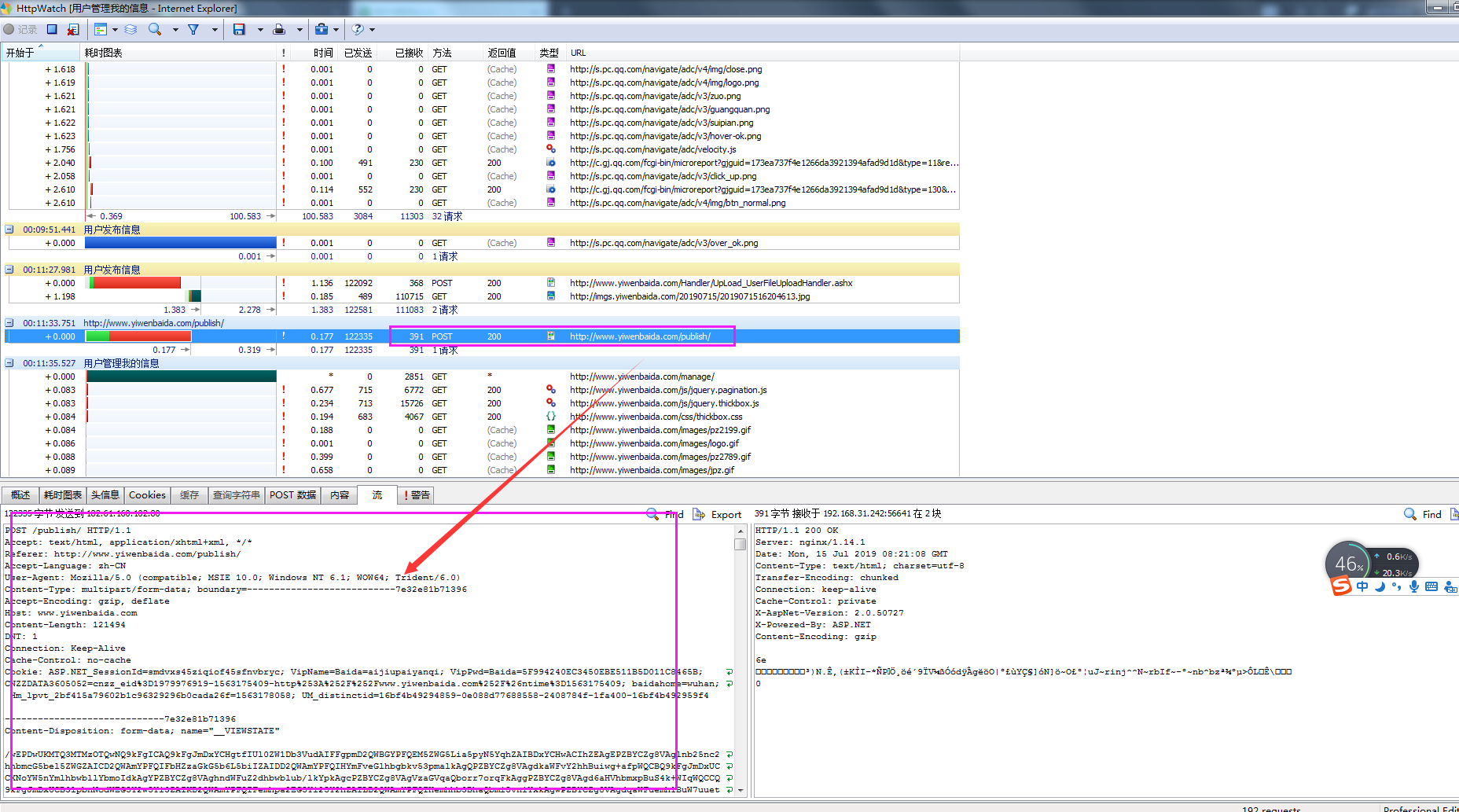Screen dimensions: 1459x812
Task: Toggle Sogou punctuation mode button
Action: point(1396,586)
